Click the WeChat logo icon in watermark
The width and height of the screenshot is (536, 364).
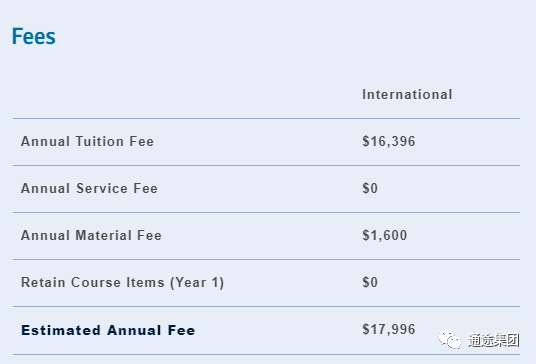[x=450, y=340]
